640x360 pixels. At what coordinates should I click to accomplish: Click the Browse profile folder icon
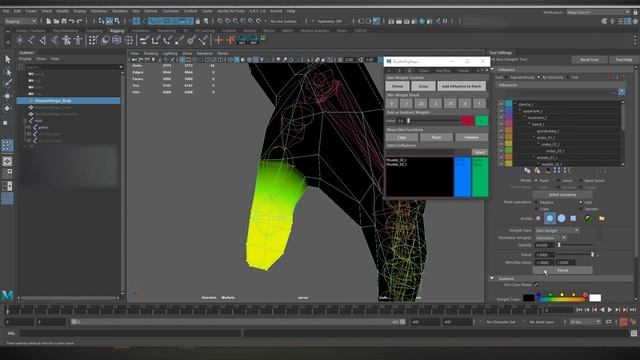[x=602, y=218]
